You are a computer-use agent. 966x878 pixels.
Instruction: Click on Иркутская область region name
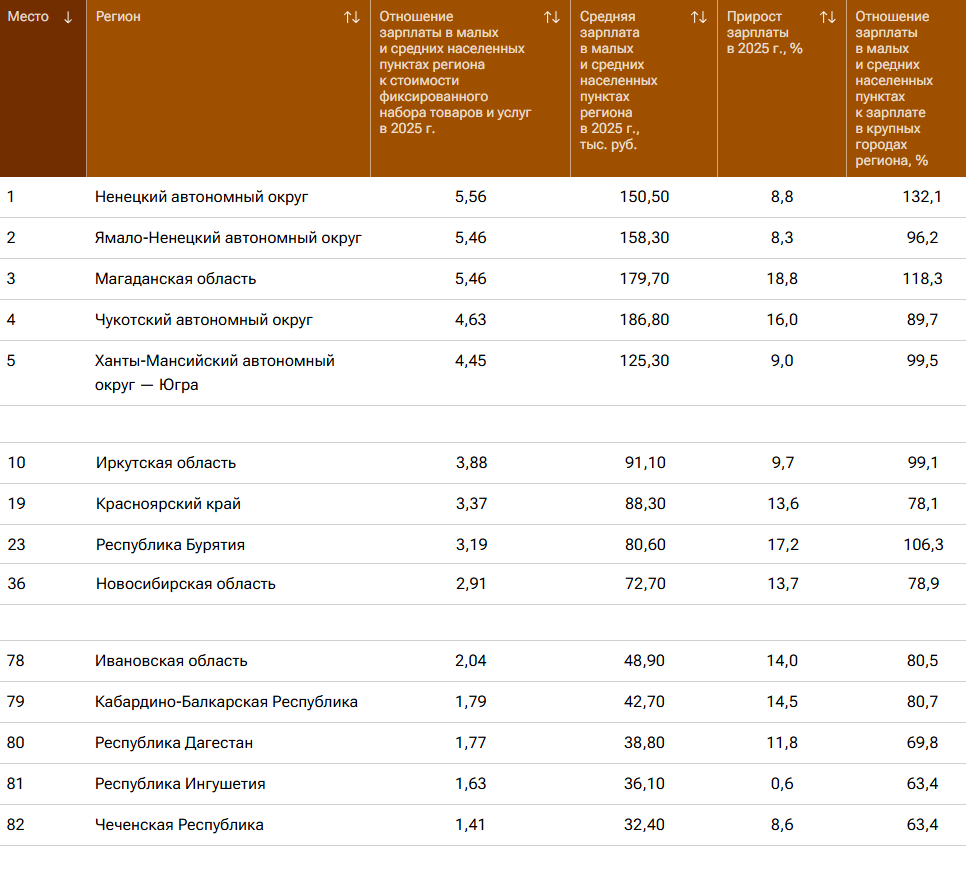[x=166, y=463]
